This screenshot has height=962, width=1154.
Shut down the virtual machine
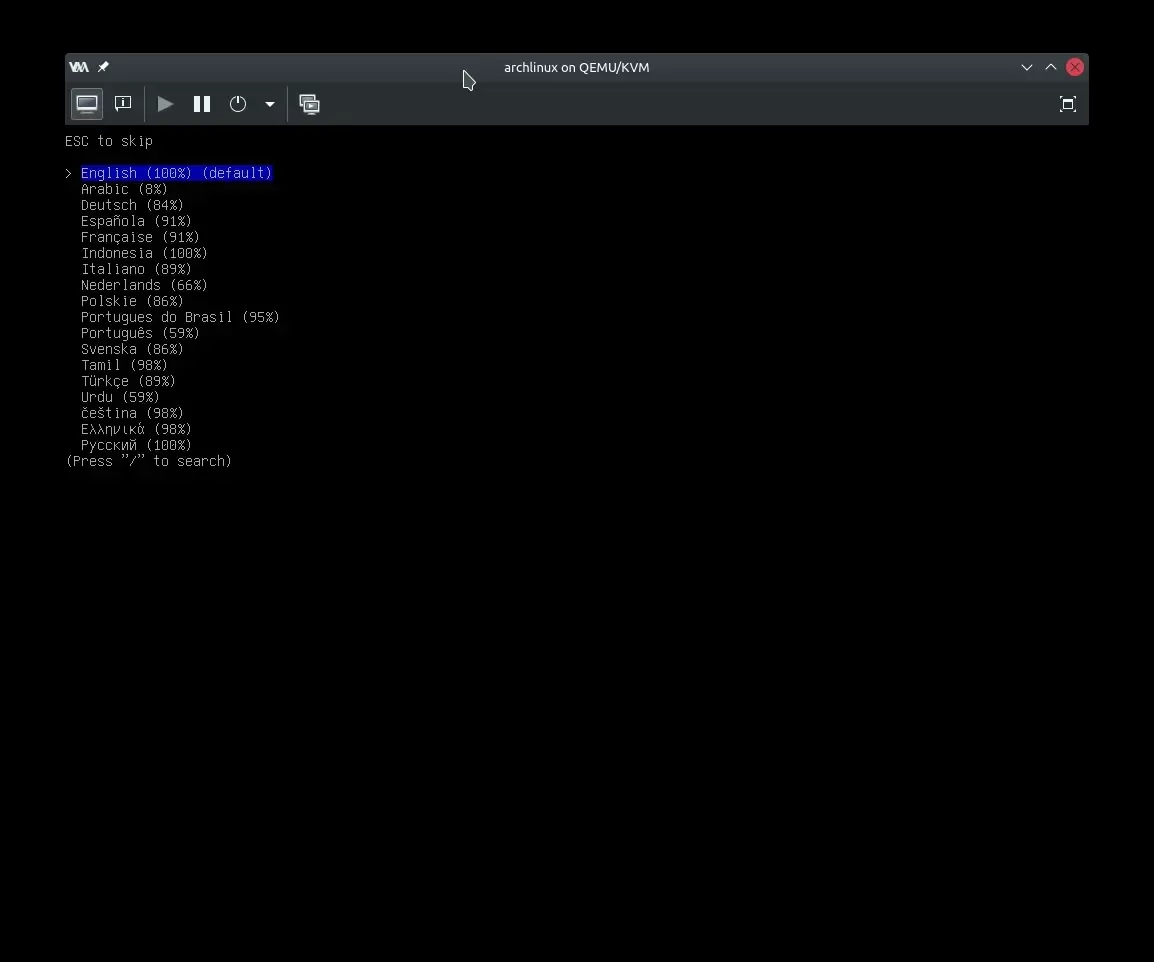(x=238, y=104)
